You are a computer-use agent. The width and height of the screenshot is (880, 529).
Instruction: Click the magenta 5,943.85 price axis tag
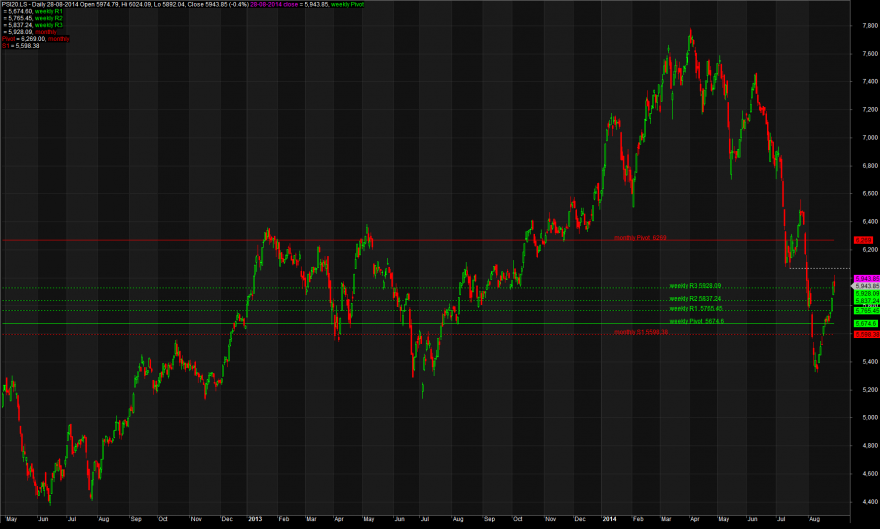point(867,279)
